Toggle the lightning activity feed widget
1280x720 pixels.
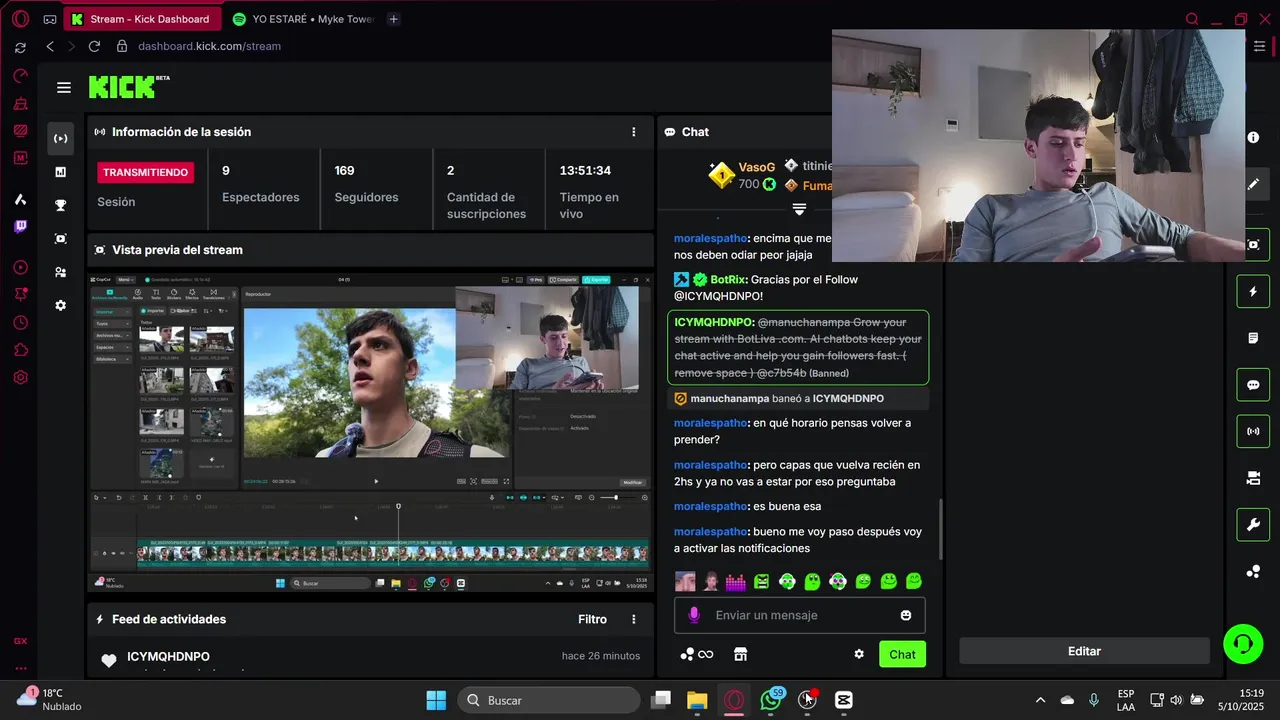1253,292
